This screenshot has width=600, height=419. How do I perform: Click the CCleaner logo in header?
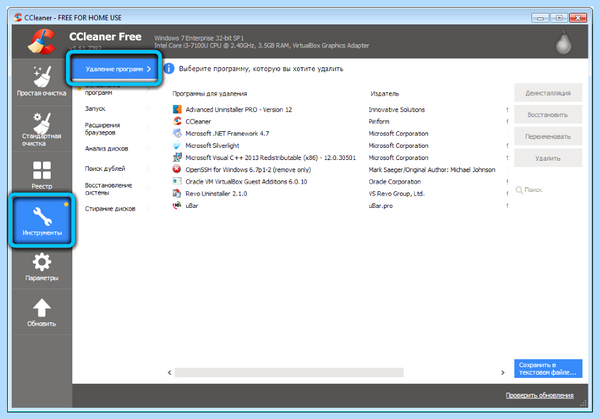[x=41, y=41]
